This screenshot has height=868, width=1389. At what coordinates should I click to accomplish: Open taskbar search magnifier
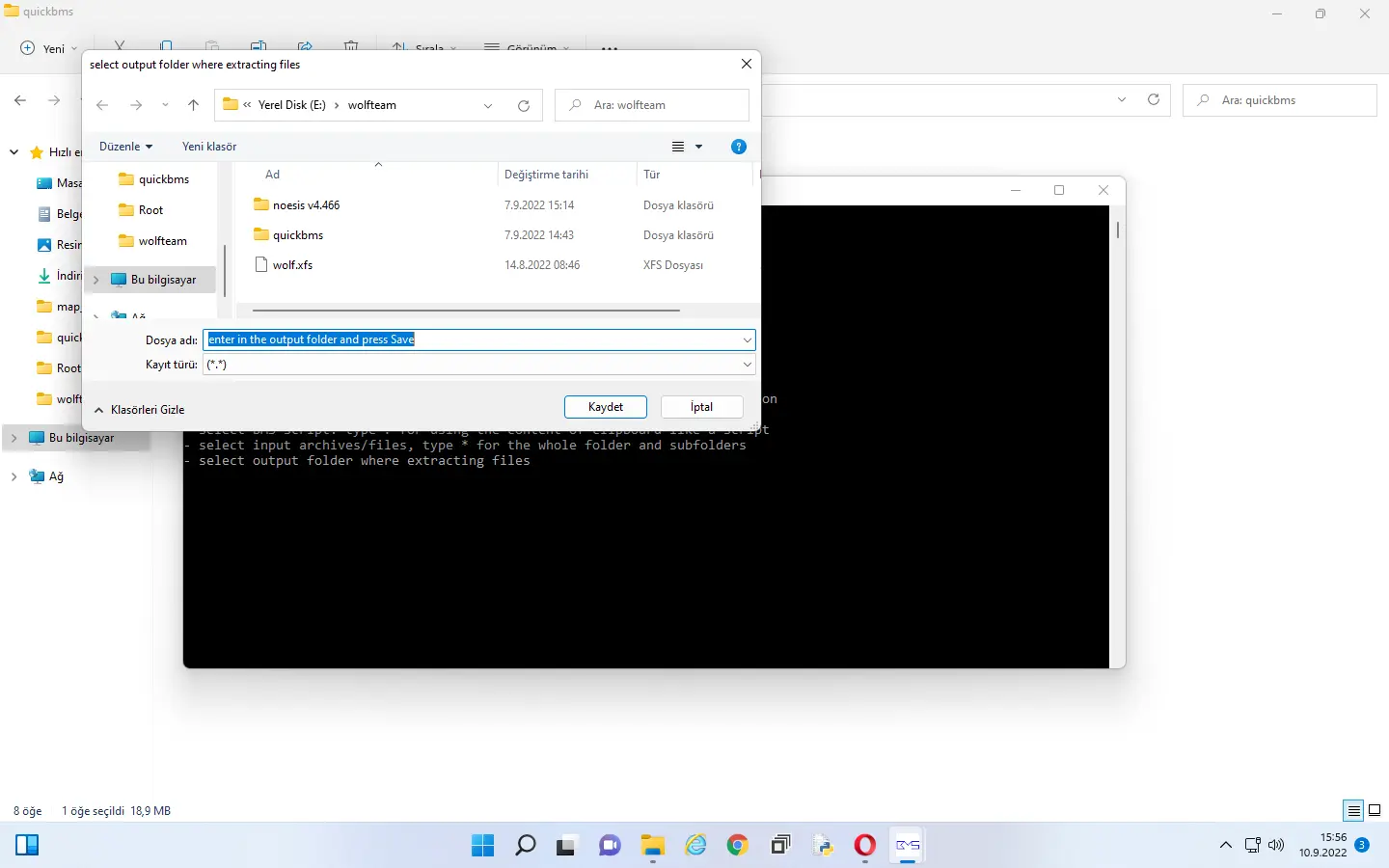pos(525,846)
